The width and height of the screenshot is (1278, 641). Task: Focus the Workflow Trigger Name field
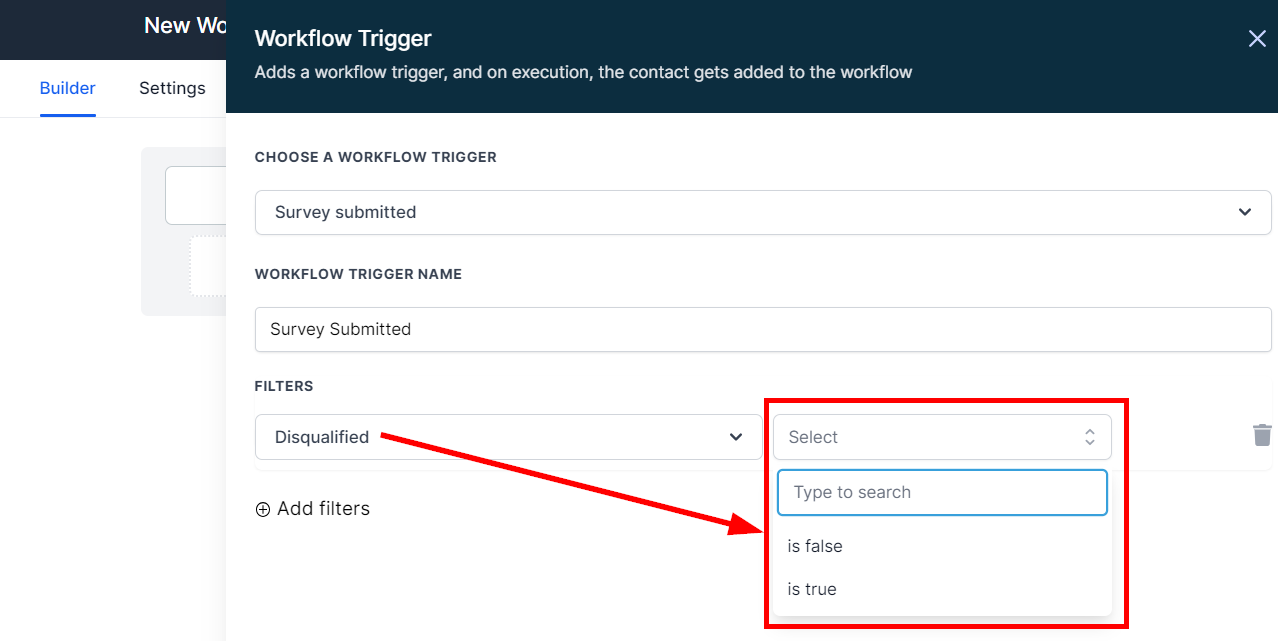(x=762, y=329)
